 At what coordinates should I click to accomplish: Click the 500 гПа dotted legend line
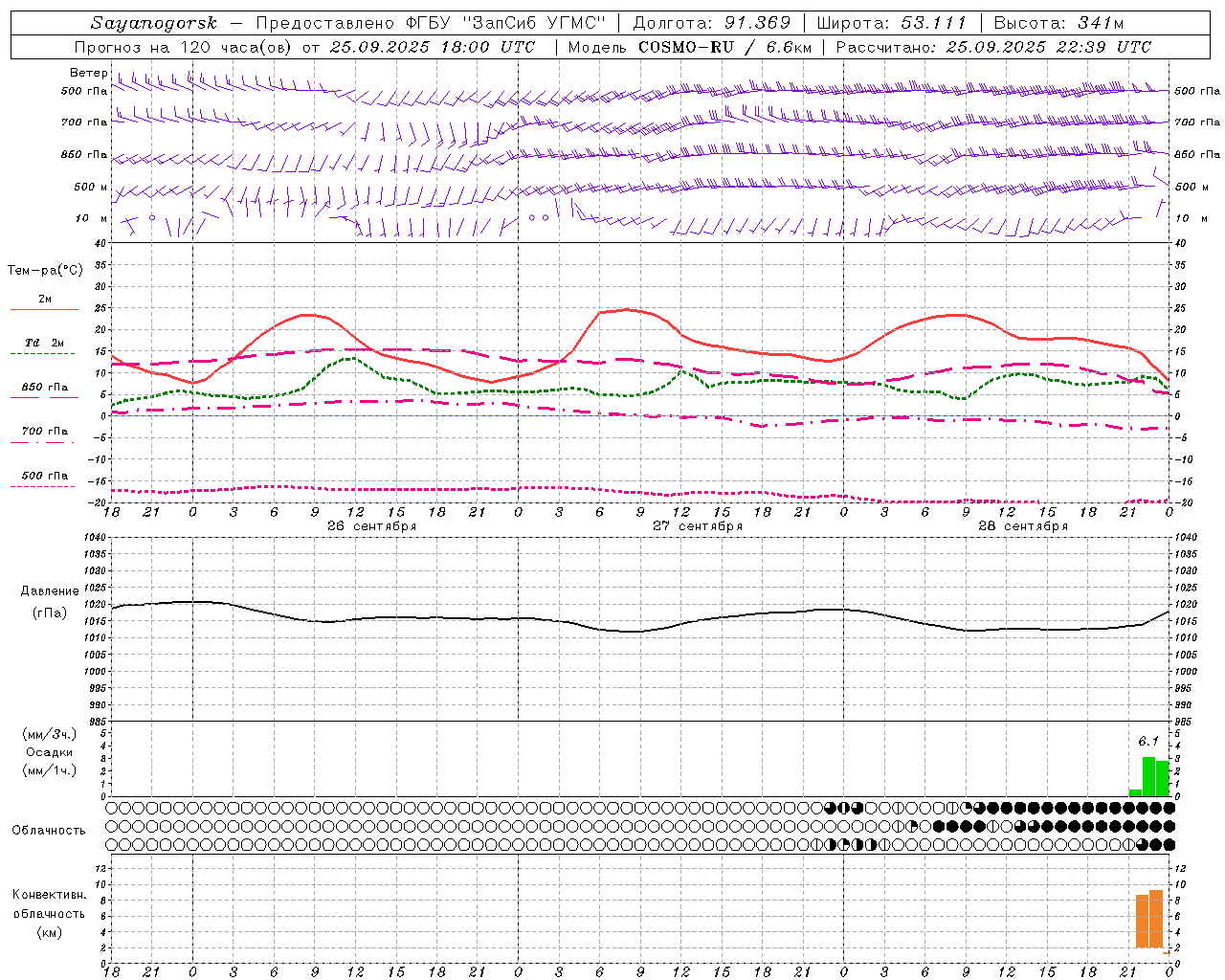click(43, 486)
